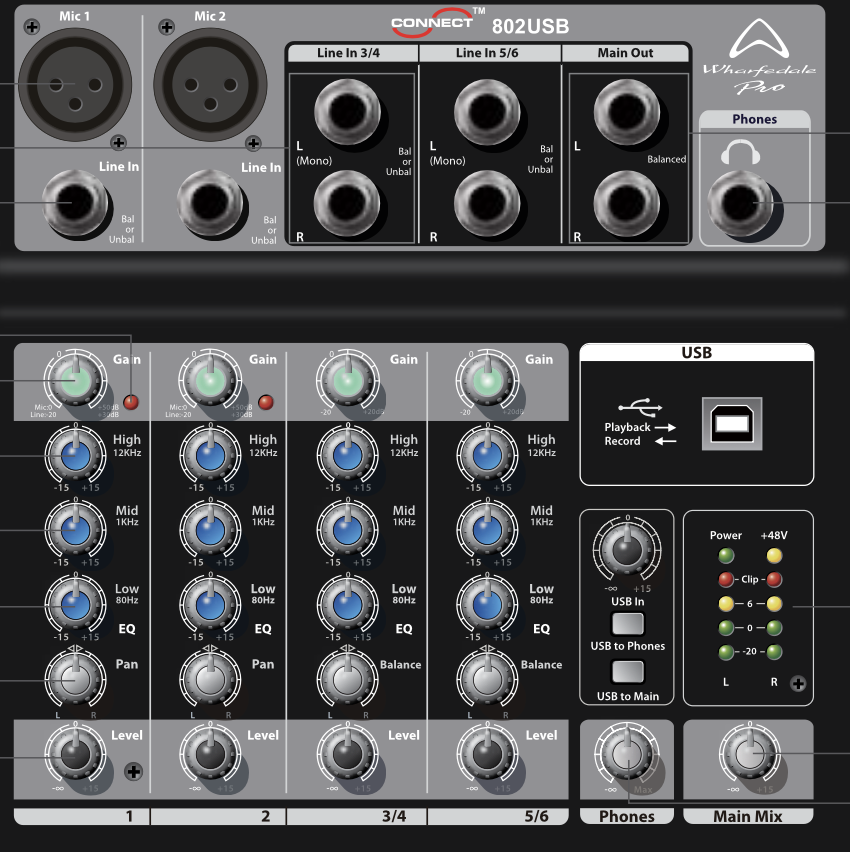Click the yellow +48V phantom power LED
Image resolution: width=850 pixels, height=852 pixels.
pos(773,556)
